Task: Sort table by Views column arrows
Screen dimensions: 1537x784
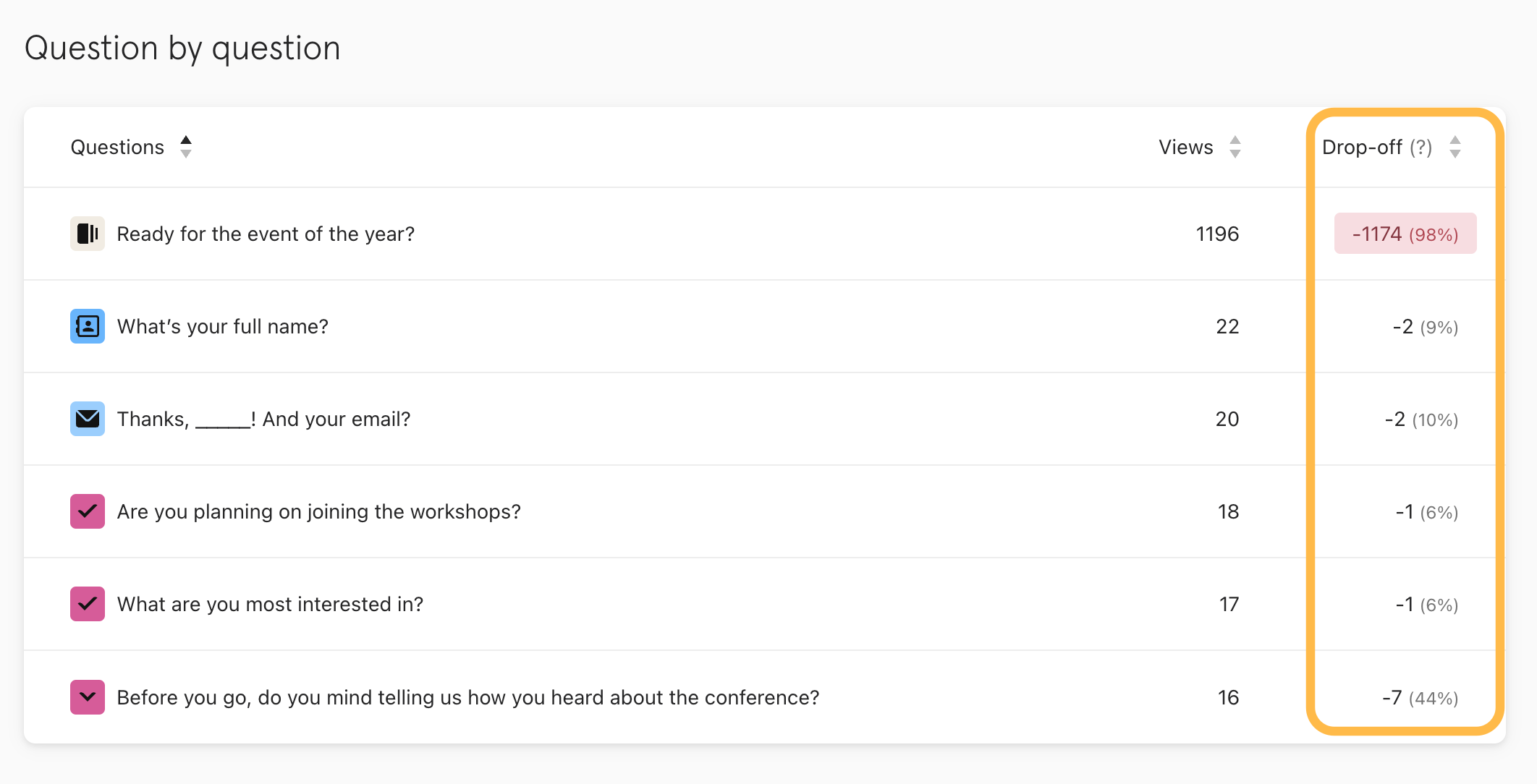Action: (1235, 147)
